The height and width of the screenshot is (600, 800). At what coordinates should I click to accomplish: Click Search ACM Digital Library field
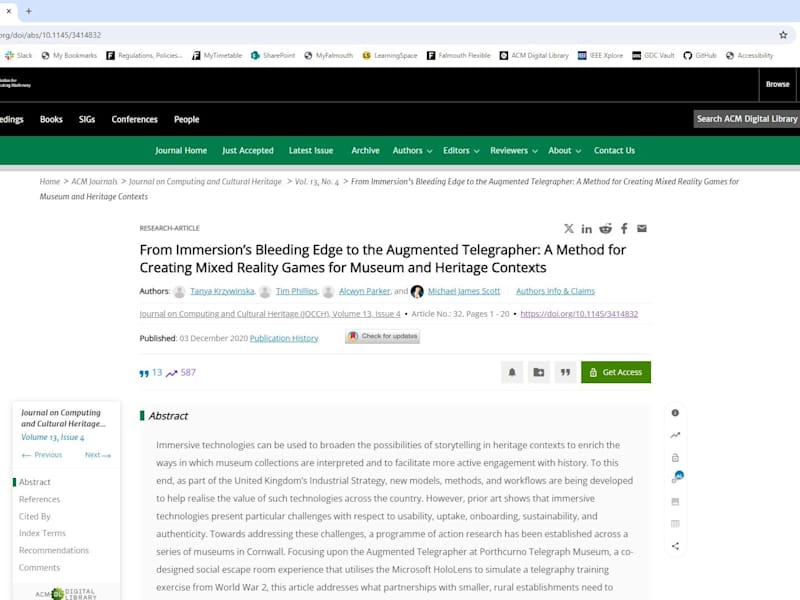click(x=746, y=119)
